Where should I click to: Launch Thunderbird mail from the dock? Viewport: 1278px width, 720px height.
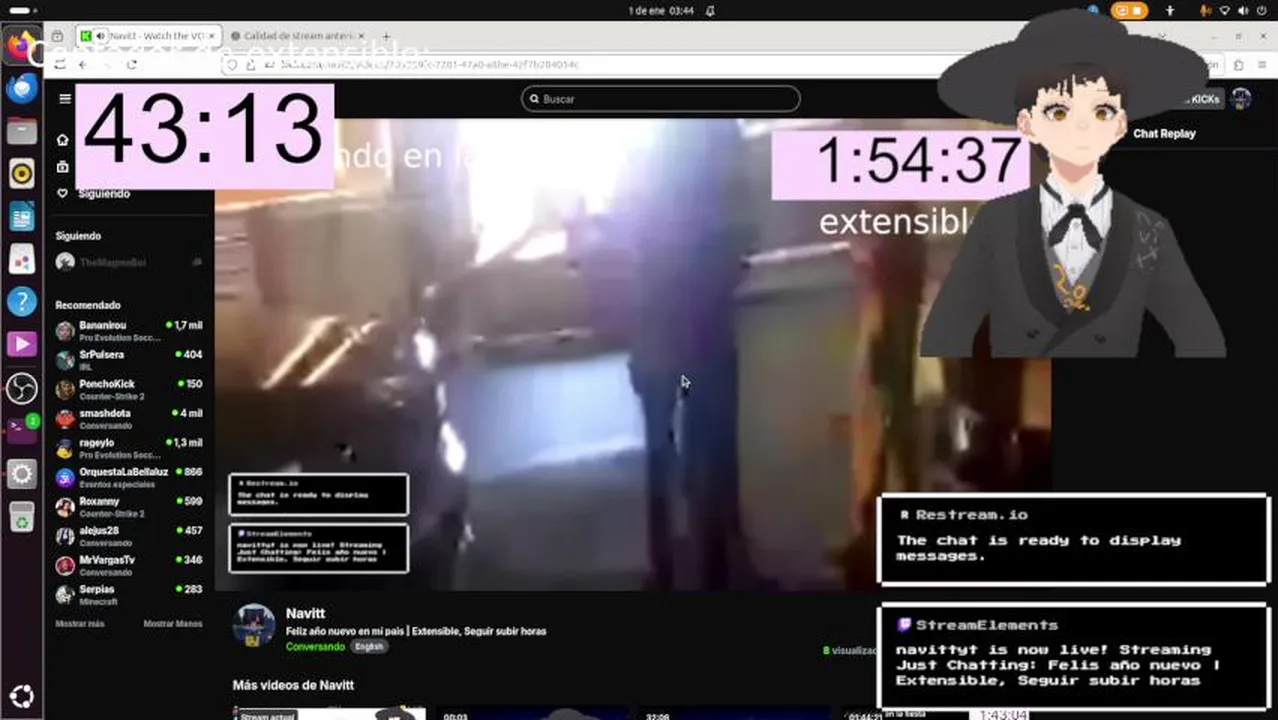(x=22, y=88)
